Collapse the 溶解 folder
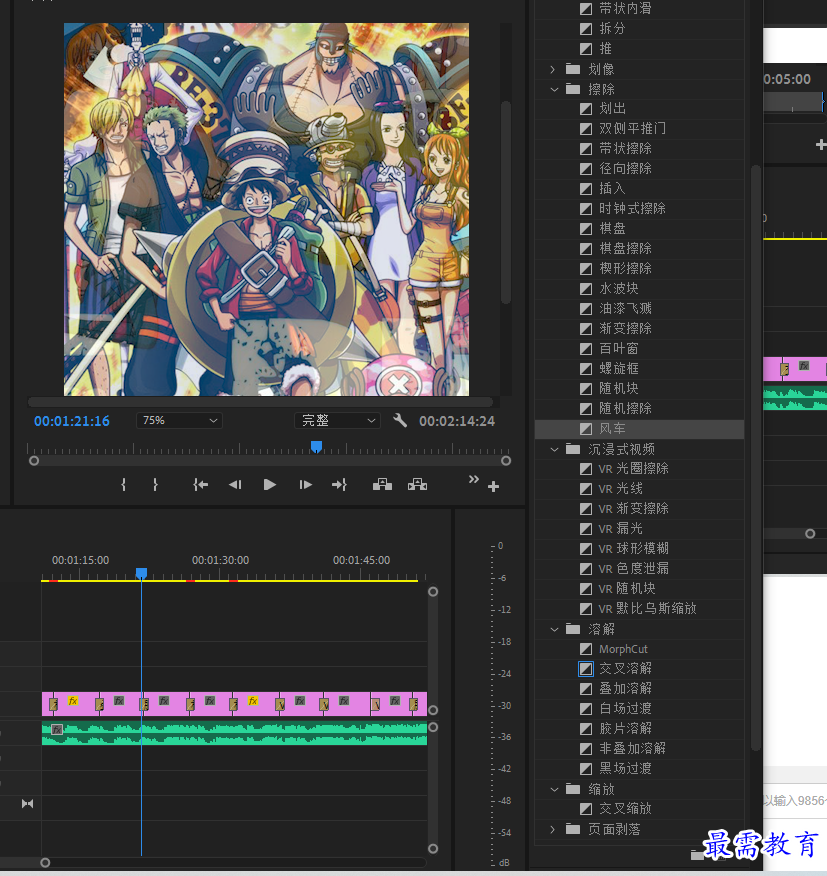The width and height of the screenshot is (827, 876). point(554,630)
